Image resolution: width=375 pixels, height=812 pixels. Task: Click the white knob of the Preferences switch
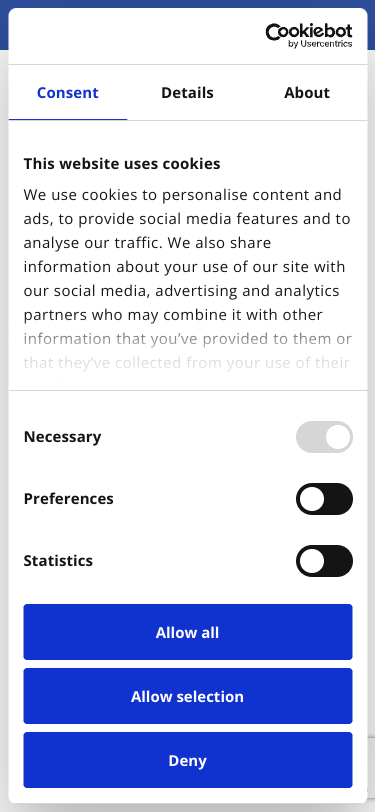tap(312, 499)
